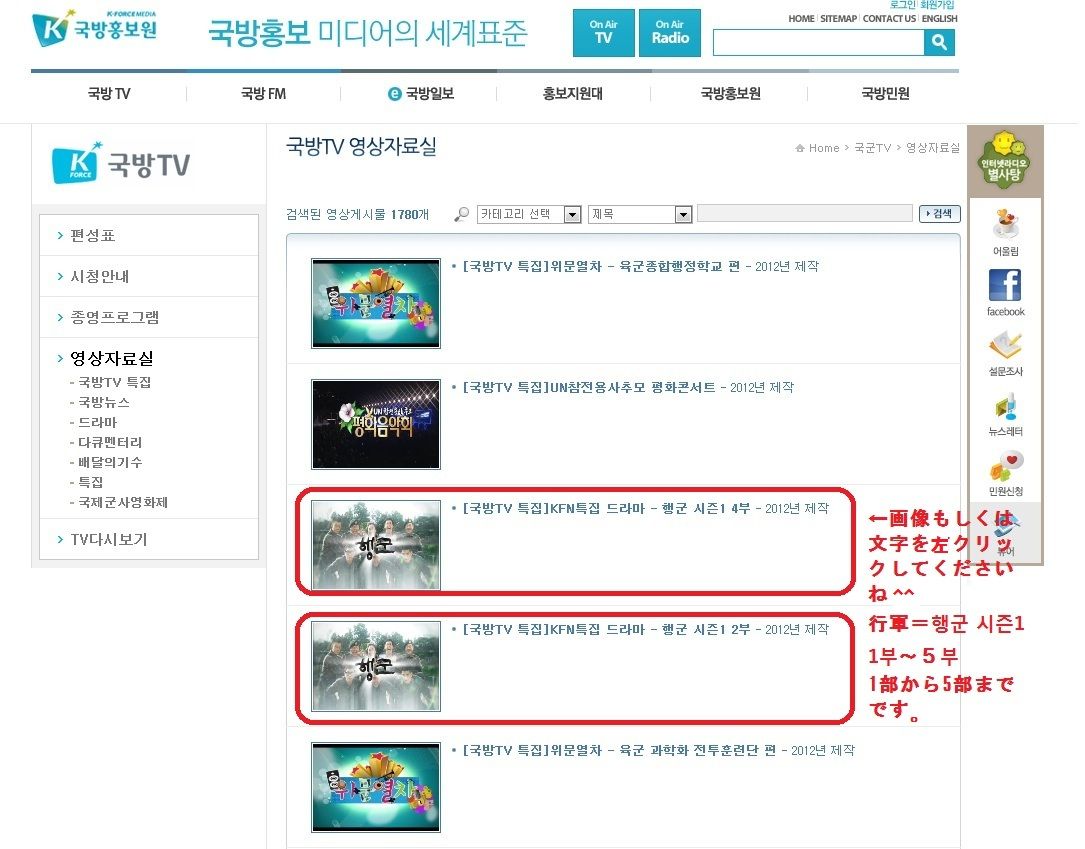This screenshot has width=1085, height=849.
Task: Select 드라마 under 영상자료실
Action: point(98,422)
